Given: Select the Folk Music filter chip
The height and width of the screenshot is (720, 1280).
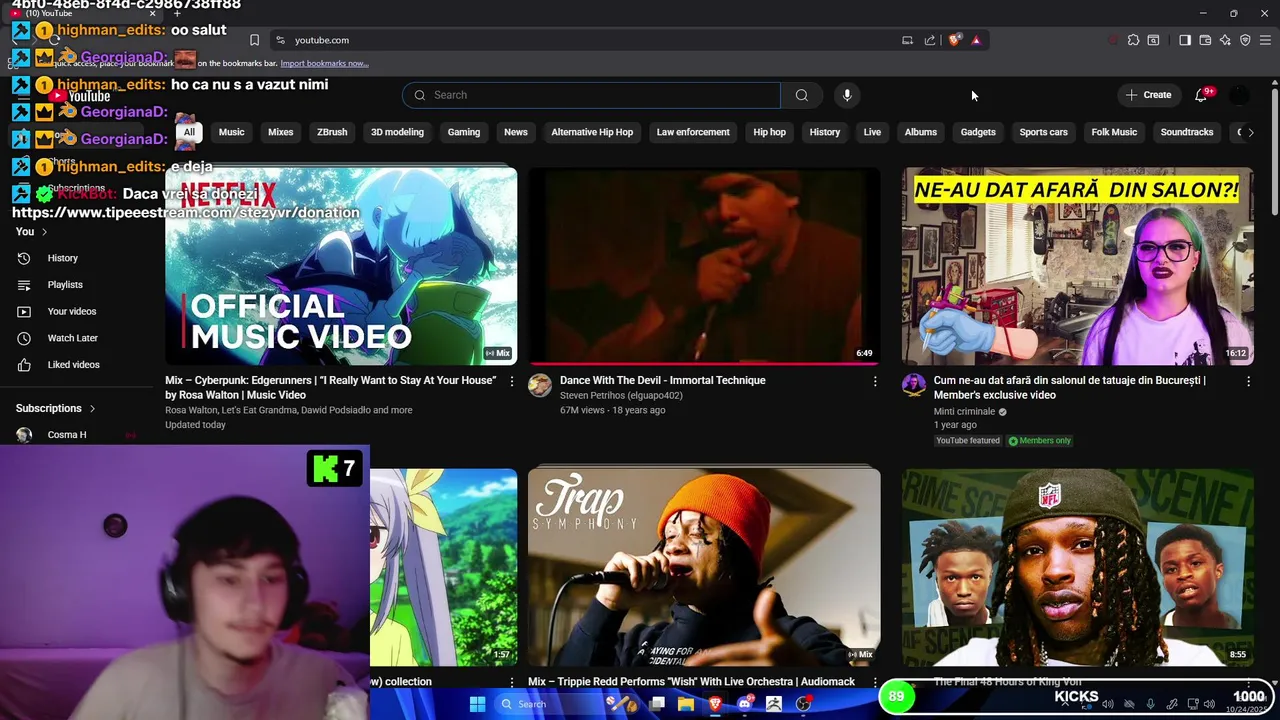Looking at the screenshot, I should 1114,132.
